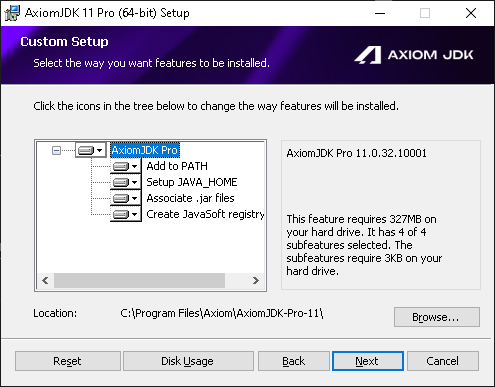The height and width of the screenshot is (387, 495).
Task: Click the Axiom JDK logo in the banner
Action: pos(414,55)
